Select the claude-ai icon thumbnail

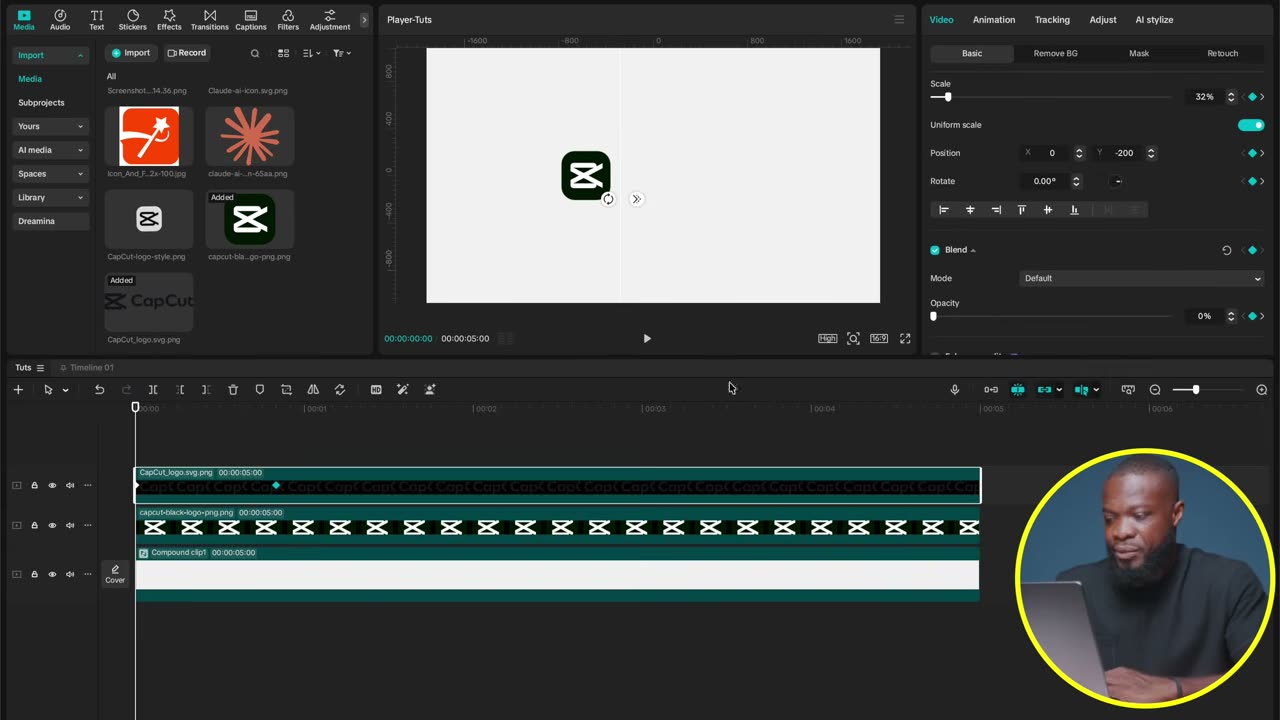click(x=249, y=136)
